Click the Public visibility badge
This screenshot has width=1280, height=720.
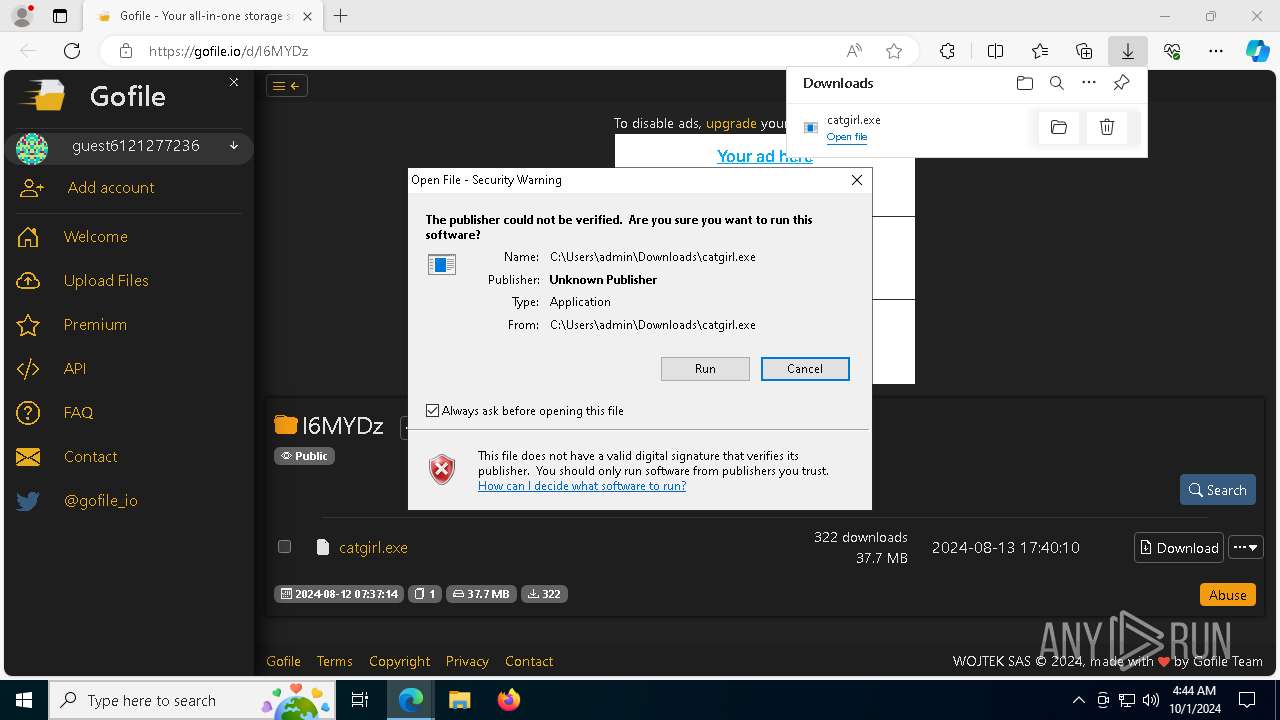pyautogui.click(x=304, y=456)
